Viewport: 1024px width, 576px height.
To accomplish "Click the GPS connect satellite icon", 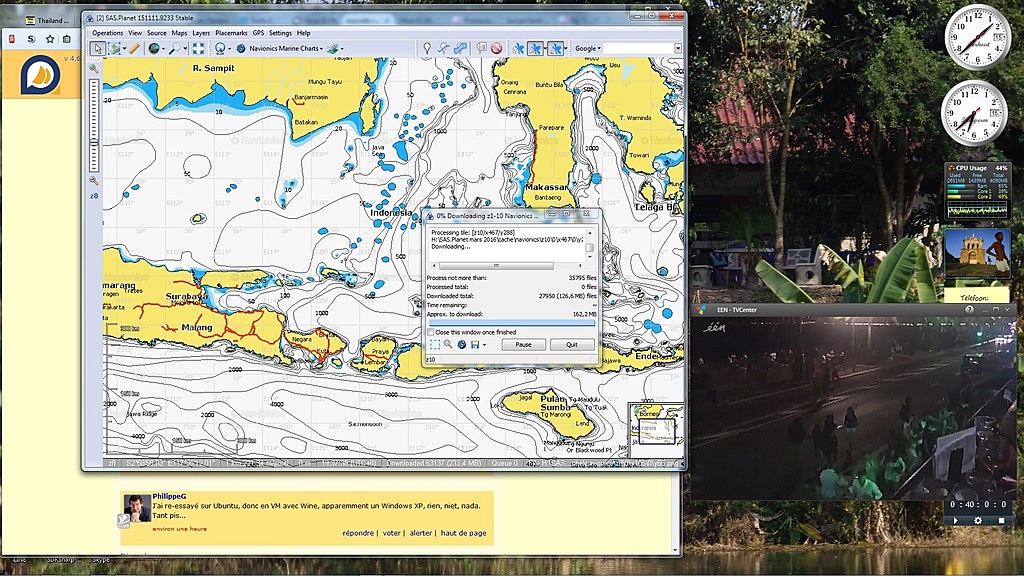I will coord(519,48).
